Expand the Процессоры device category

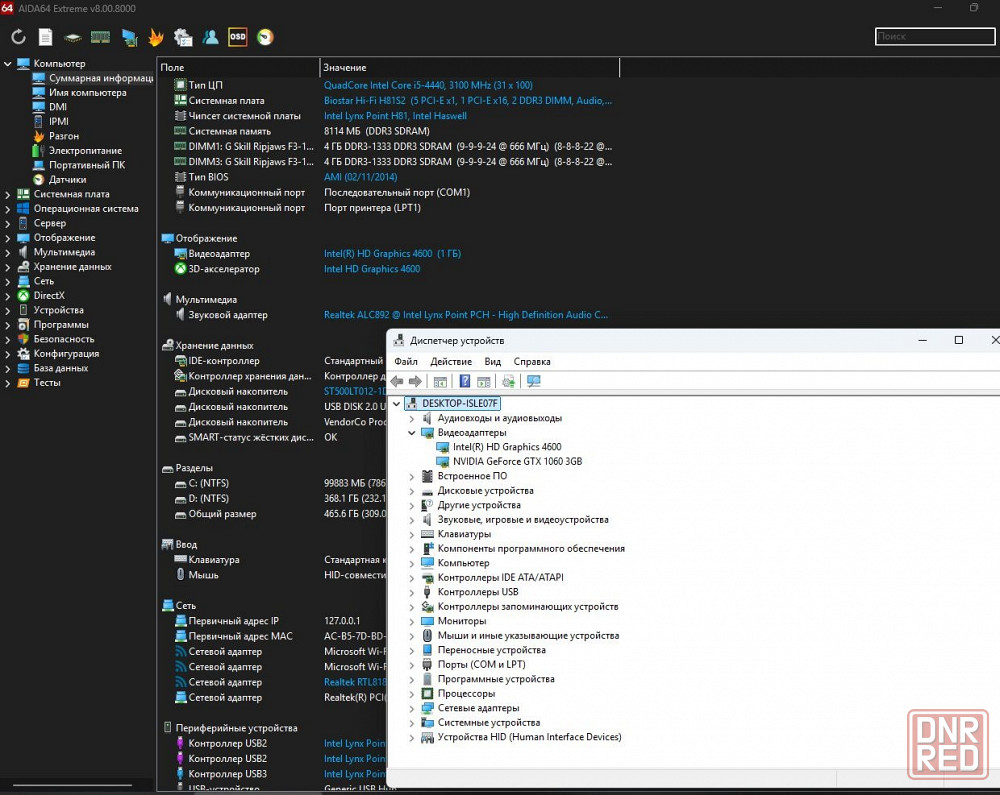(x=411, y=694)
